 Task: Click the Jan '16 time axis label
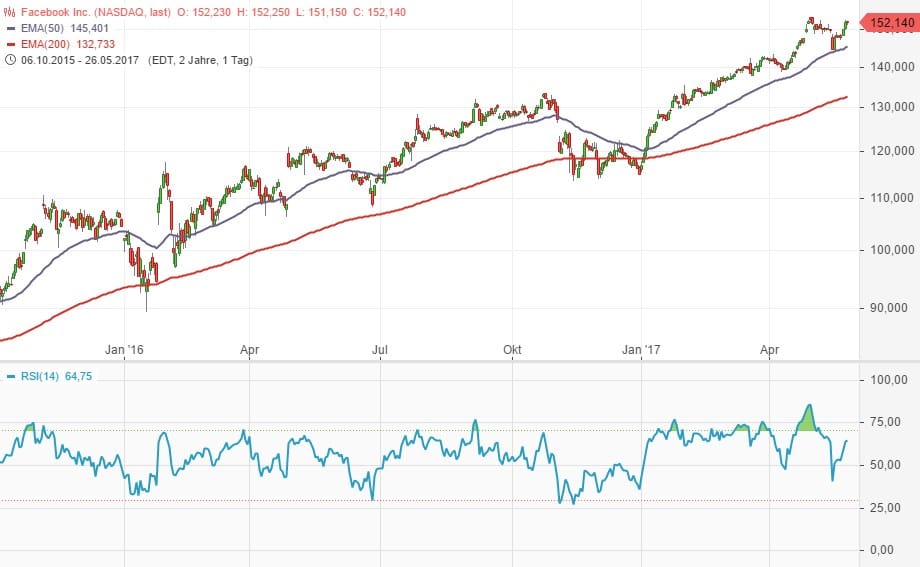coord(124,350)
